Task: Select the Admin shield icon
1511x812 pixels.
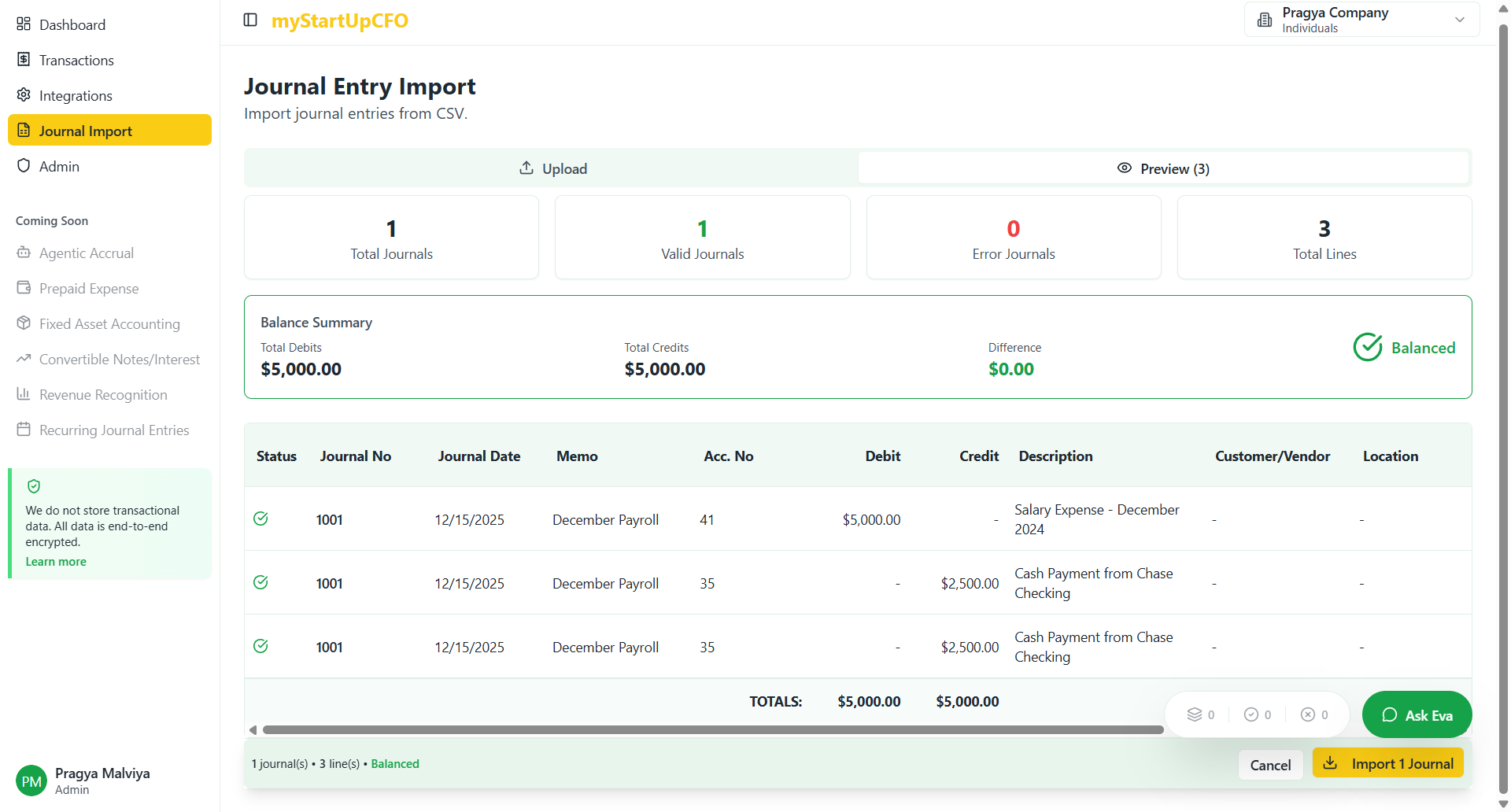Action: (23, 166)
